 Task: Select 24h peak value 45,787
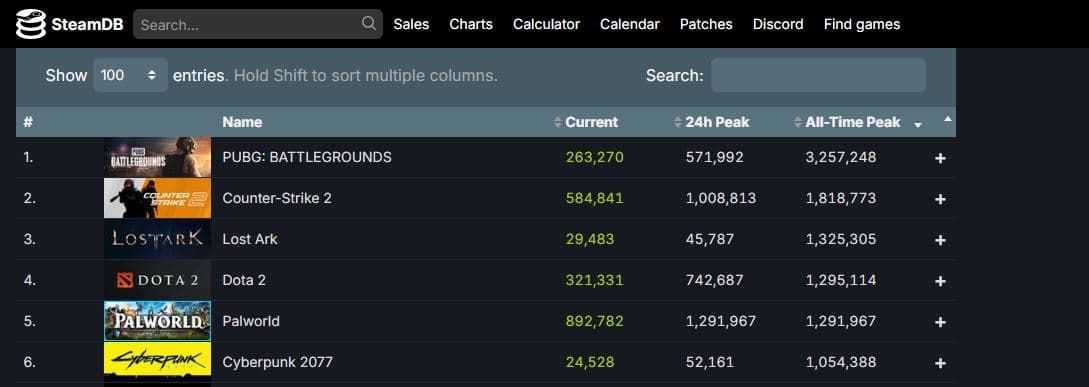click(710, 239)
